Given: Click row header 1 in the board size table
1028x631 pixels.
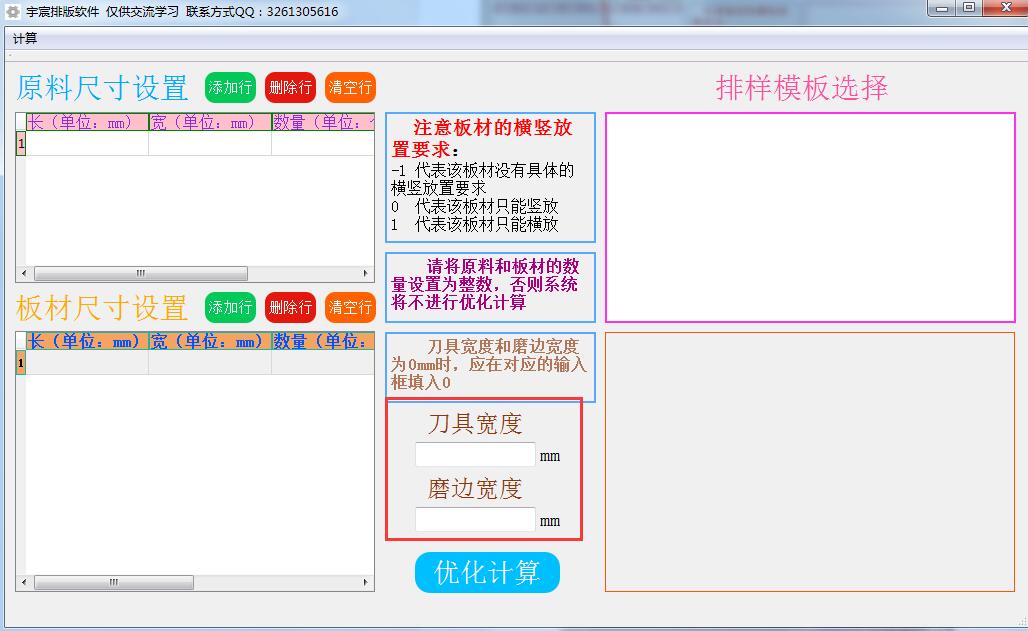Looking at the screenshot, I should pos(19,362).
